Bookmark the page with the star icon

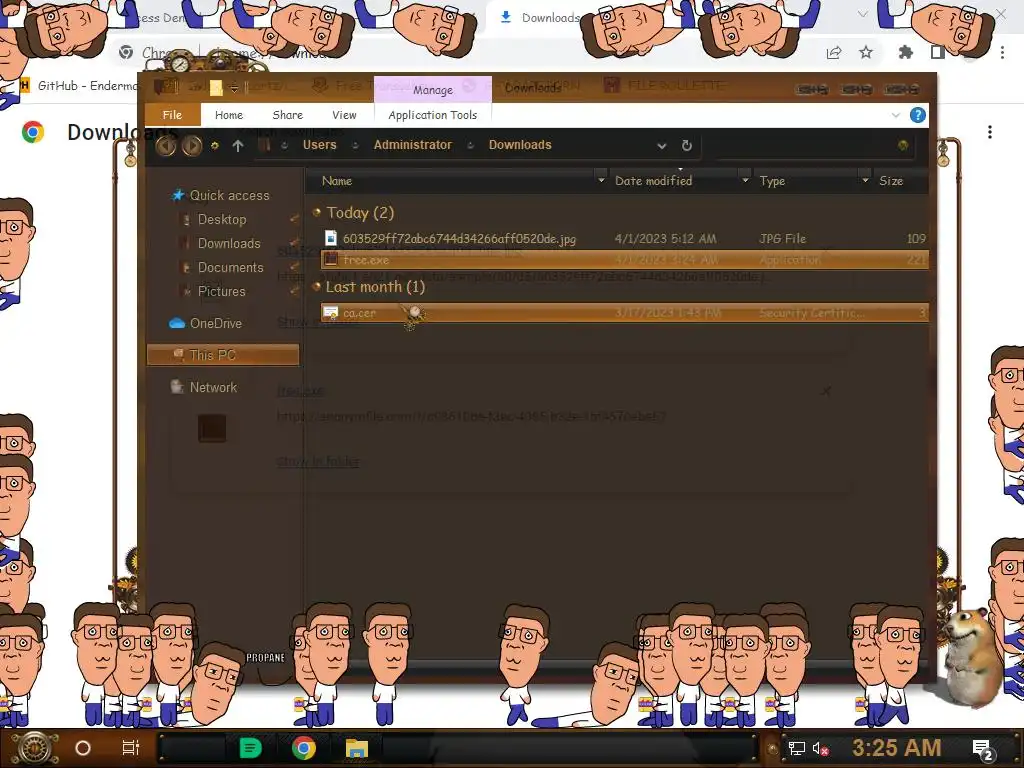point(866,52)
